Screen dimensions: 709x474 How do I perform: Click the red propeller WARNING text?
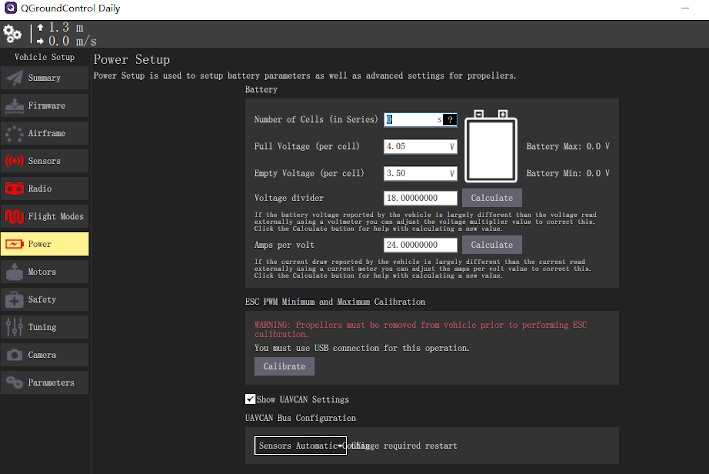pos(421,329)
